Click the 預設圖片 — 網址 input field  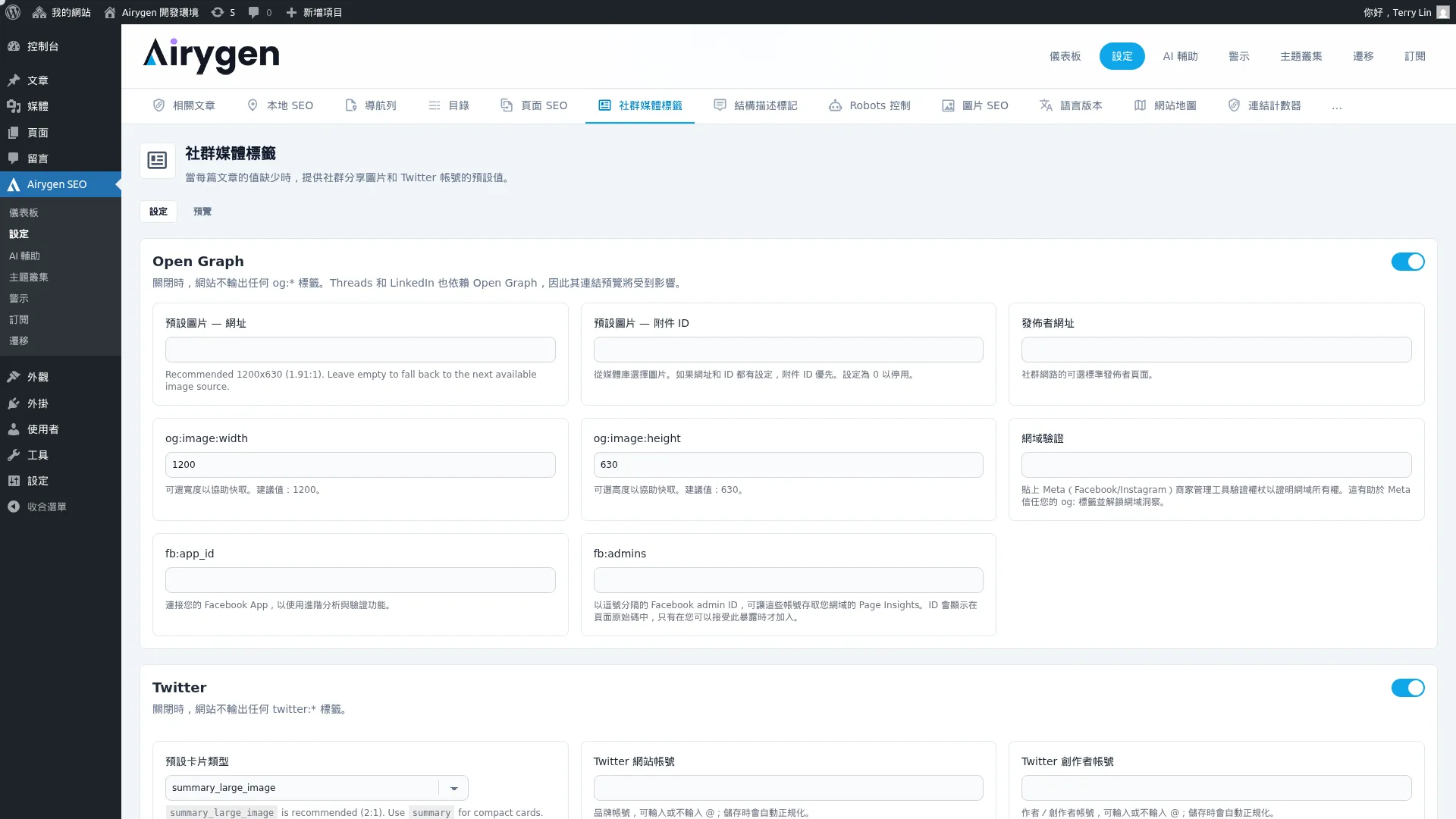point(360,350)
